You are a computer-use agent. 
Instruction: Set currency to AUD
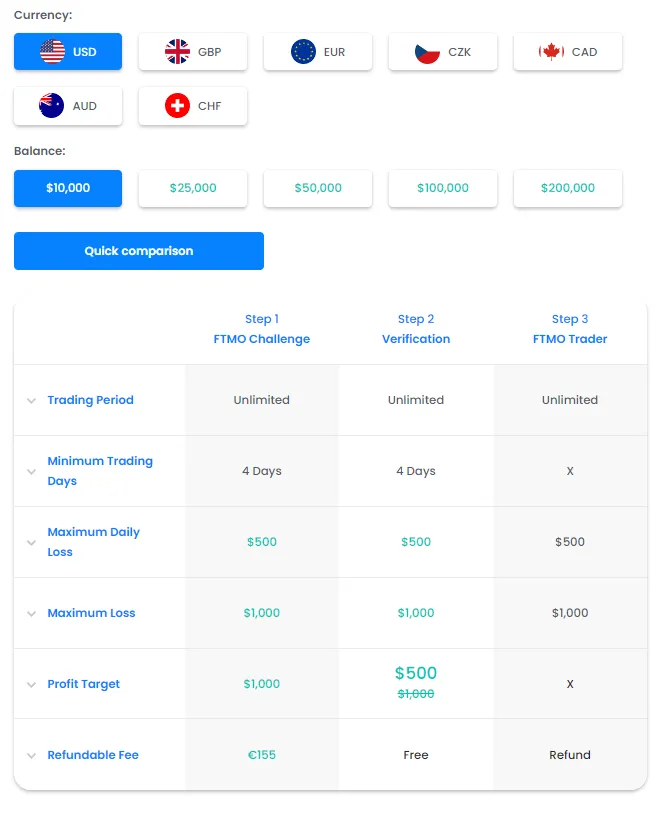tap(68, 105)
